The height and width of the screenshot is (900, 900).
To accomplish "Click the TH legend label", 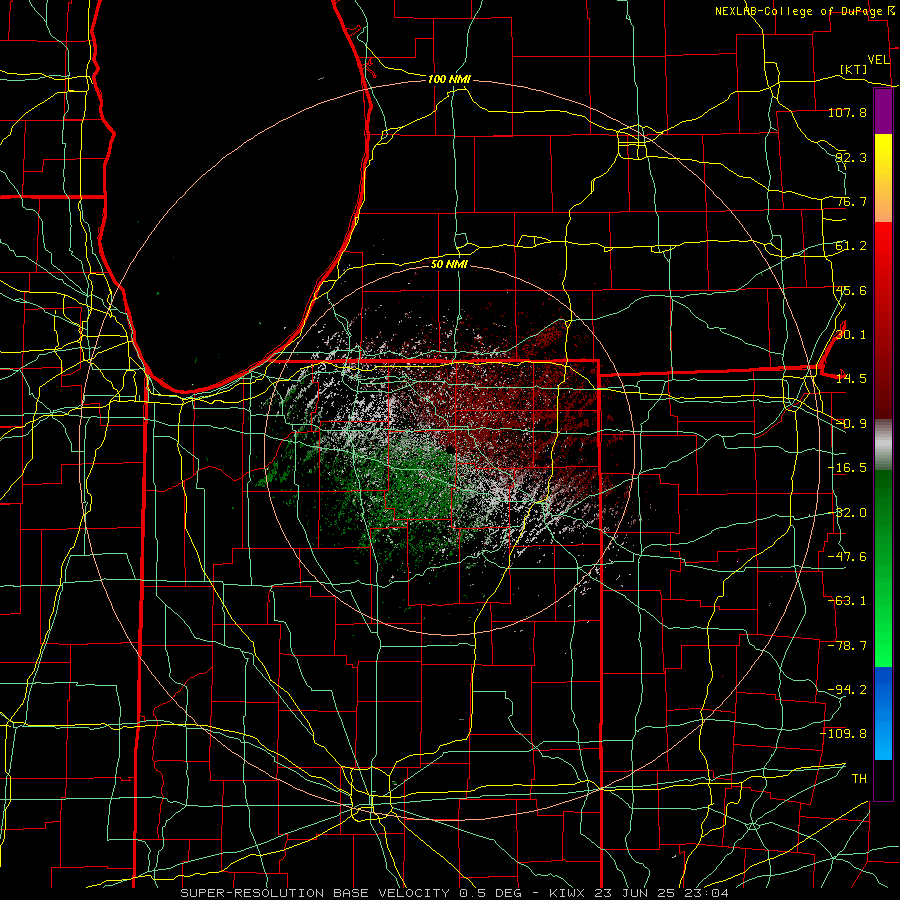I will pos(859,778).
